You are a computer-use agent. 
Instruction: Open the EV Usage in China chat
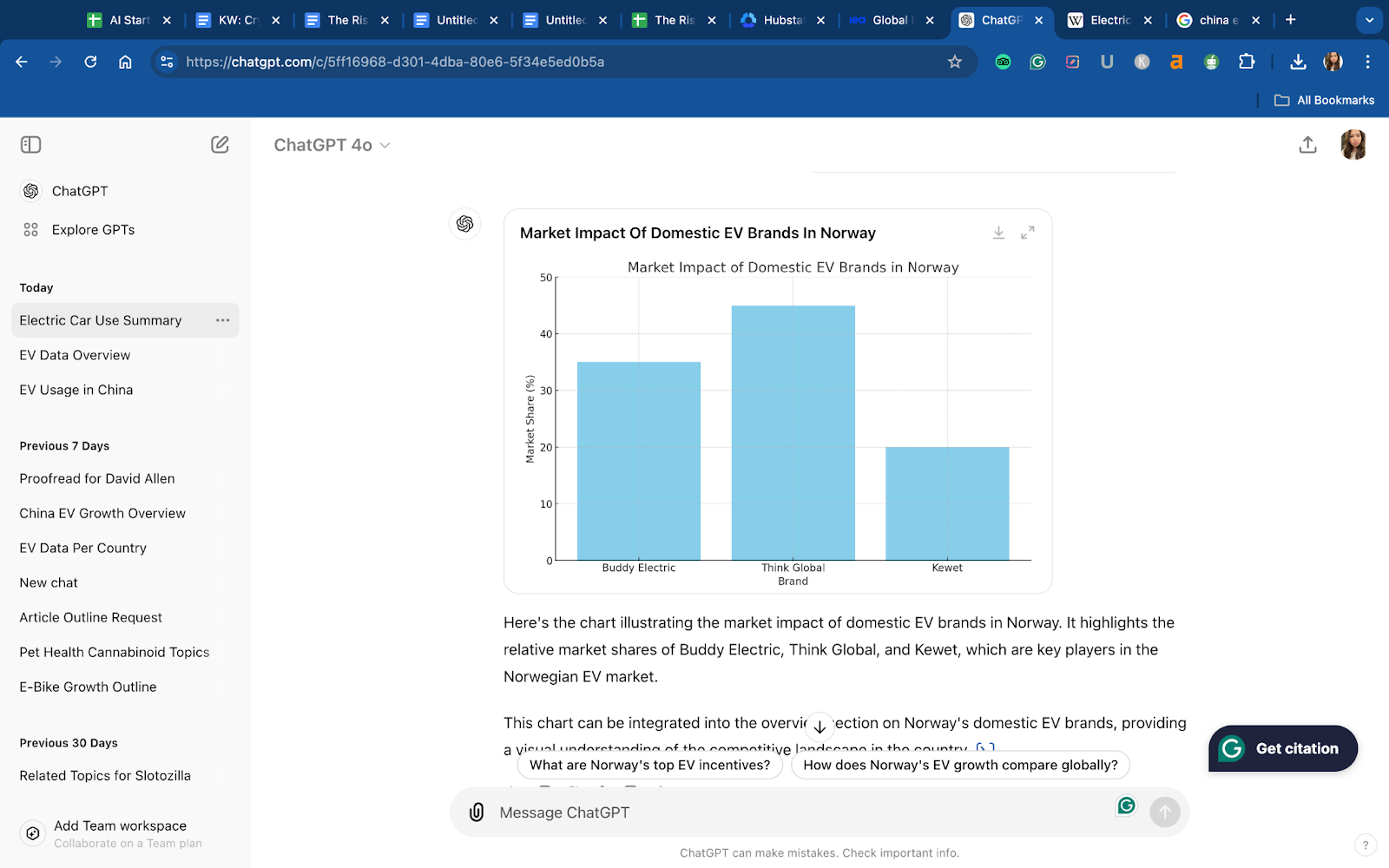pos(125,390)
